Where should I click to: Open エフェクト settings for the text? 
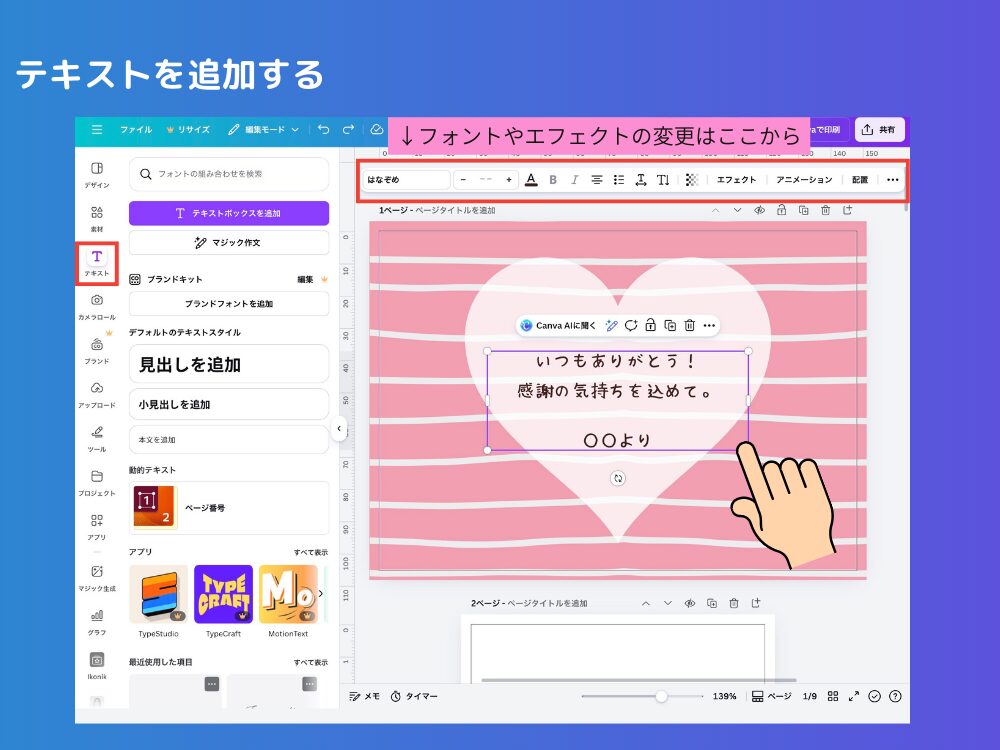[x=738, y=180]
